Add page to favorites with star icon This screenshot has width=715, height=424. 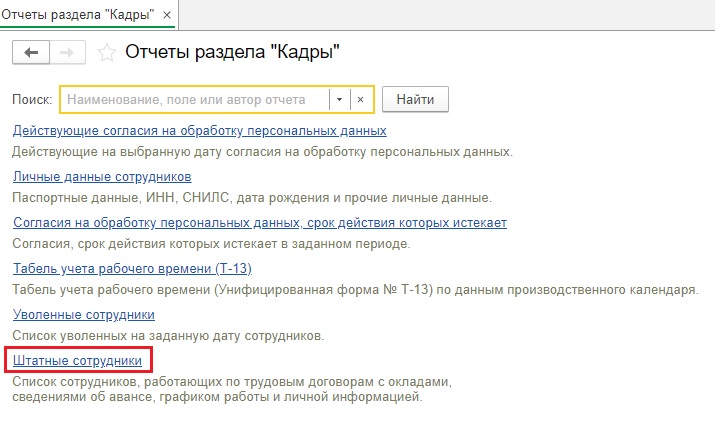(107, 52)
